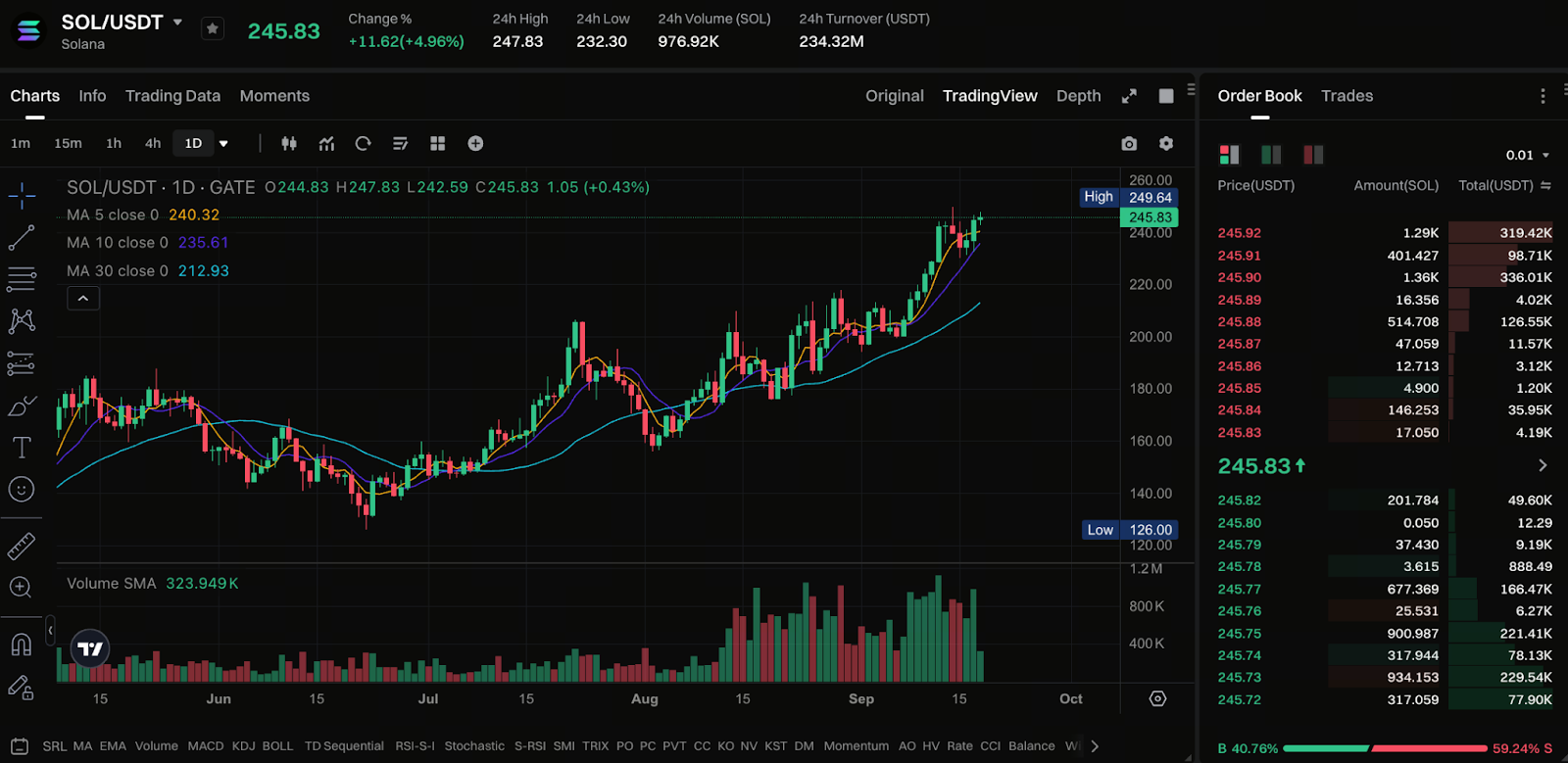Open the chart templates list icon
The image size is (1568, 763).
tap(400, 143)
